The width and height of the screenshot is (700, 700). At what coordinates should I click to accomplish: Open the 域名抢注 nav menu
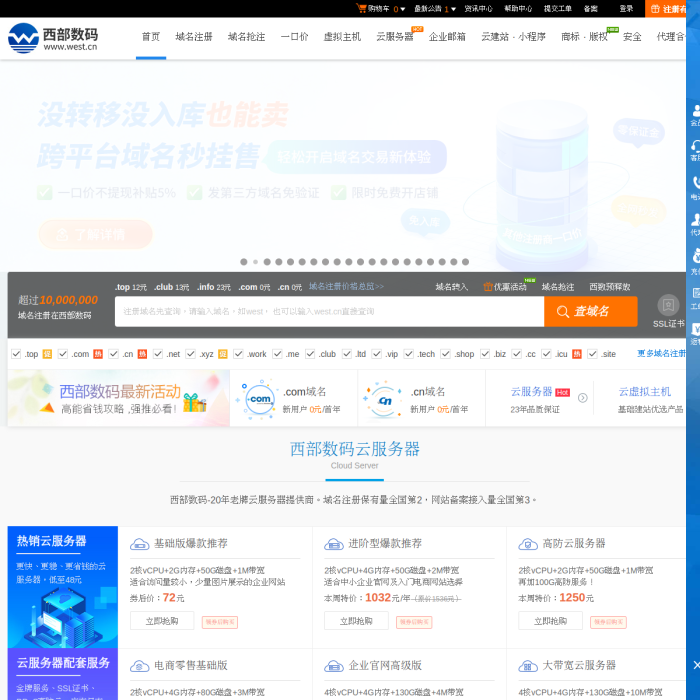pos(246,37)
